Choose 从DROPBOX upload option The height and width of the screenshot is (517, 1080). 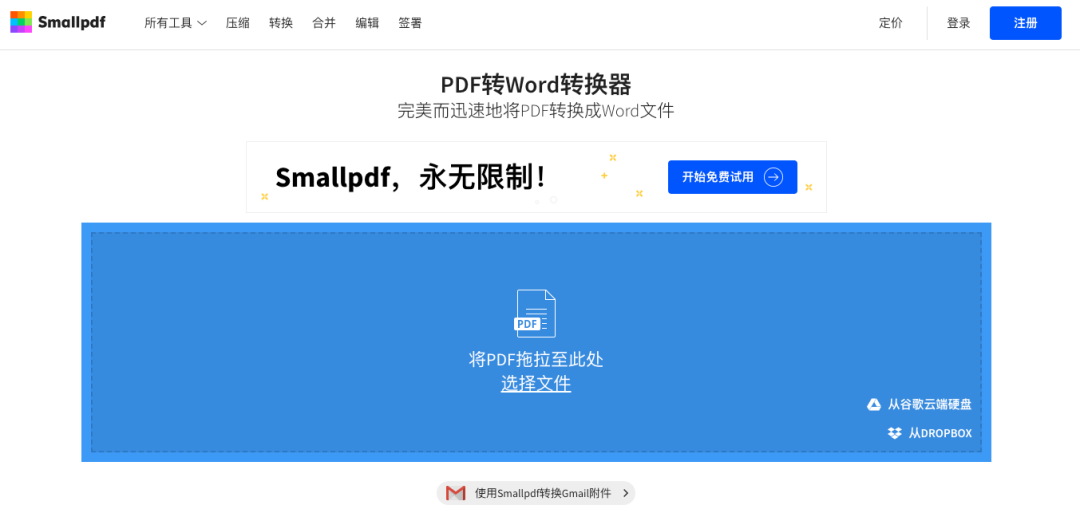930,433
